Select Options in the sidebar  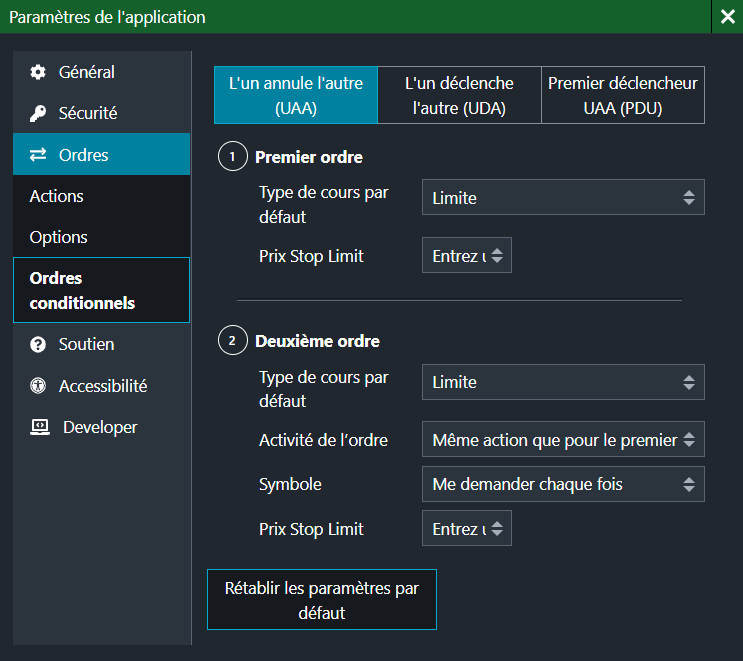click(x=59, y=237)
